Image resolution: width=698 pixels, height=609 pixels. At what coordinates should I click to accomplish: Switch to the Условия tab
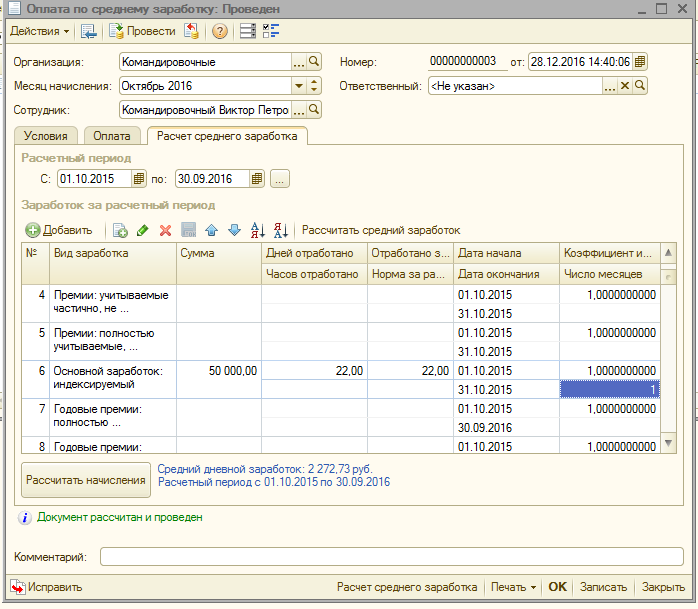[47, 135]
